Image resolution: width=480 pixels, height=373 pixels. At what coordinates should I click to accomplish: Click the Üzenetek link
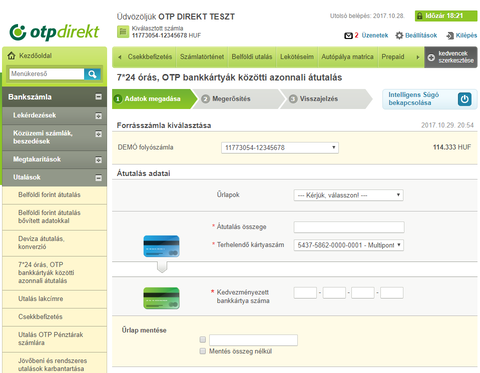pos(375,35)
